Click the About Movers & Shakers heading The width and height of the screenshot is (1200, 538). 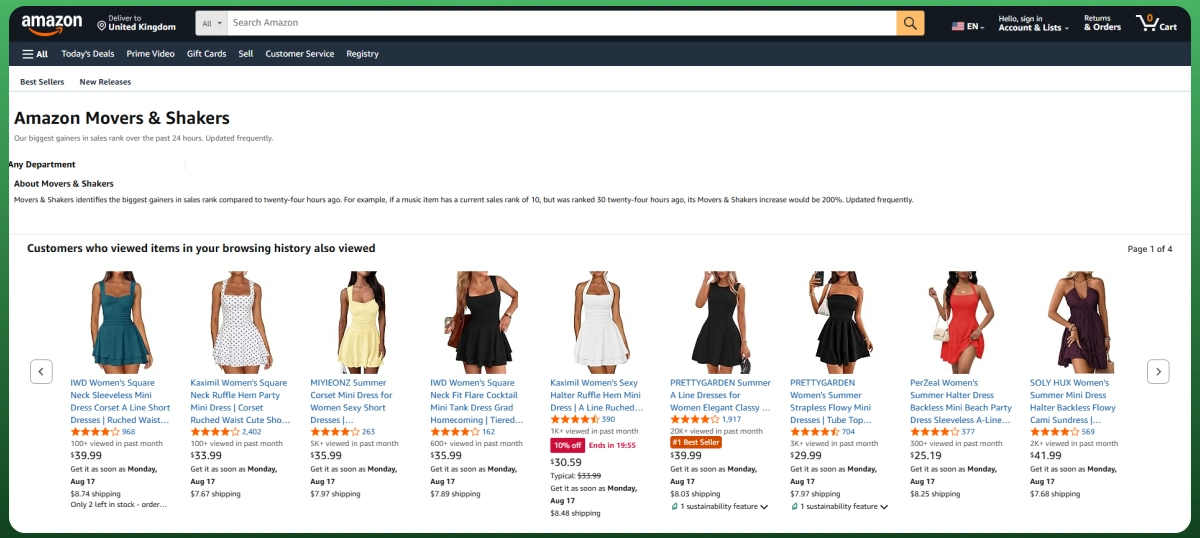point(64,184)
